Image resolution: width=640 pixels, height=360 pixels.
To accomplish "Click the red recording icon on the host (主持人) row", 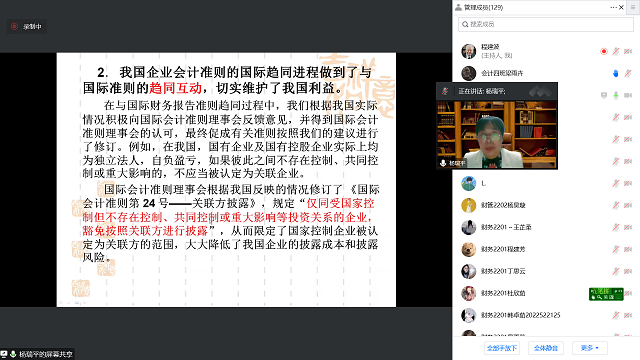I will pyautogui.click(x=604, y=51).
